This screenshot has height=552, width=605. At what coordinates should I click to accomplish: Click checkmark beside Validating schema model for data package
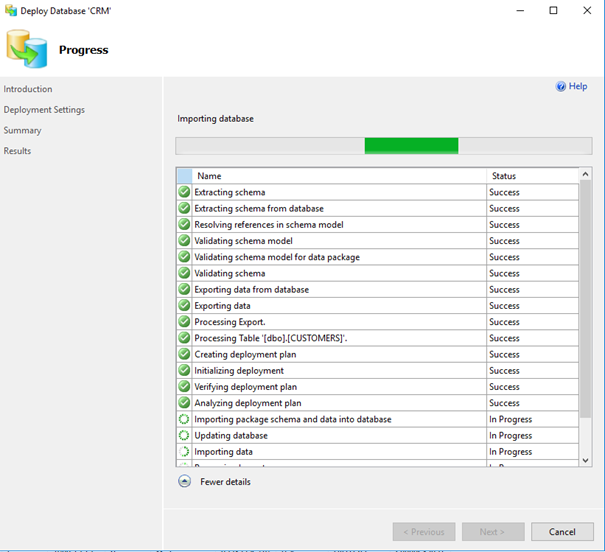[x=184, y=257]
